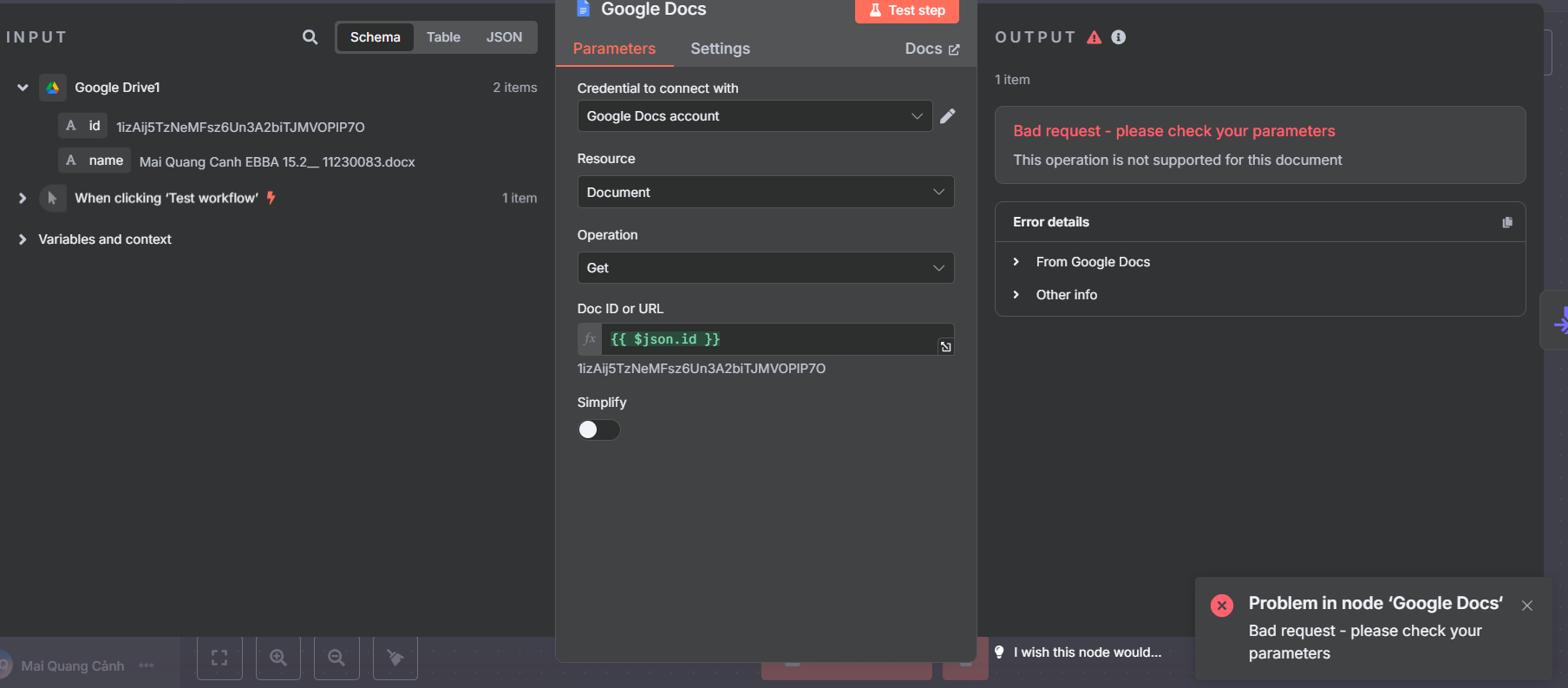Select the id field in Google Drive1 schema

83,126
